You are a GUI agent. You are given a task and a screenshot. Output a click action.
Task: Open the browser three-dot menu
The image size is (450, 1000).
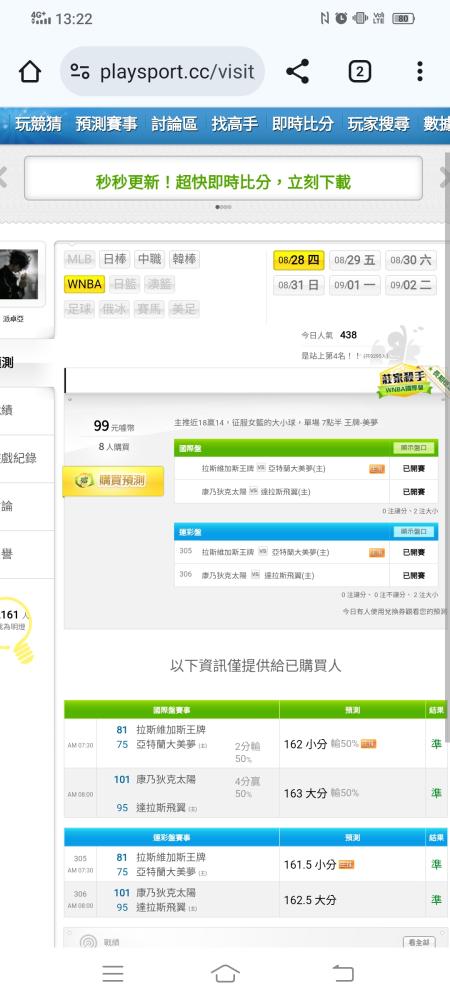[419, 71]
